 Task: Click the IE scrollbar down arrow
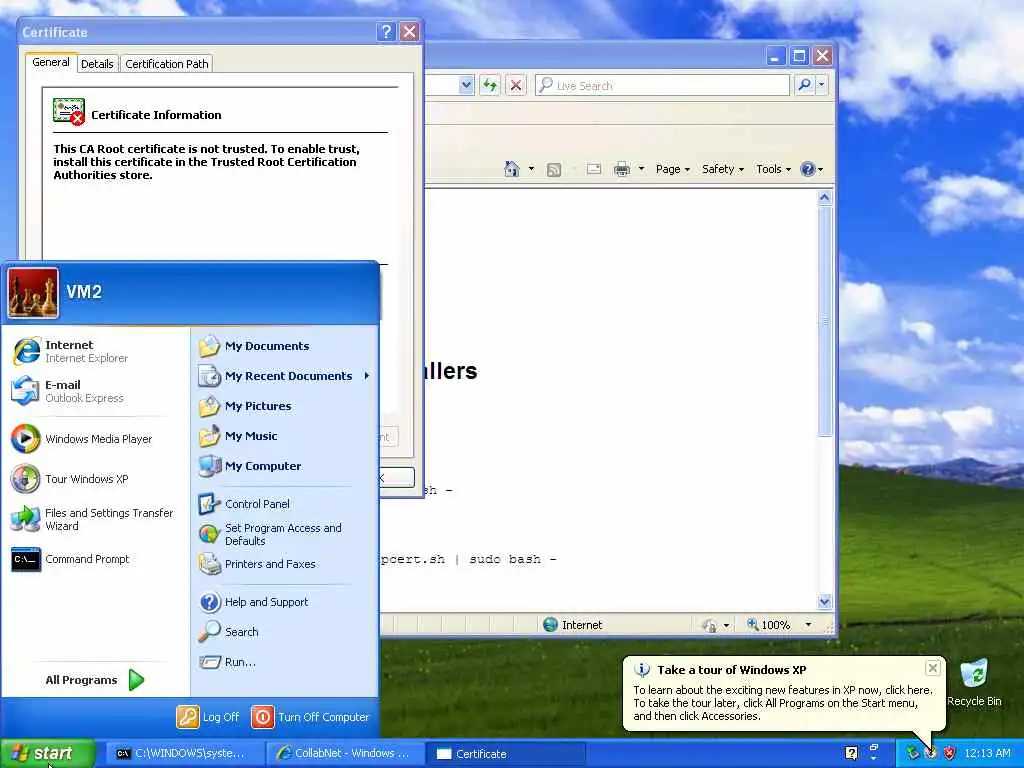[x=825, y=601]
